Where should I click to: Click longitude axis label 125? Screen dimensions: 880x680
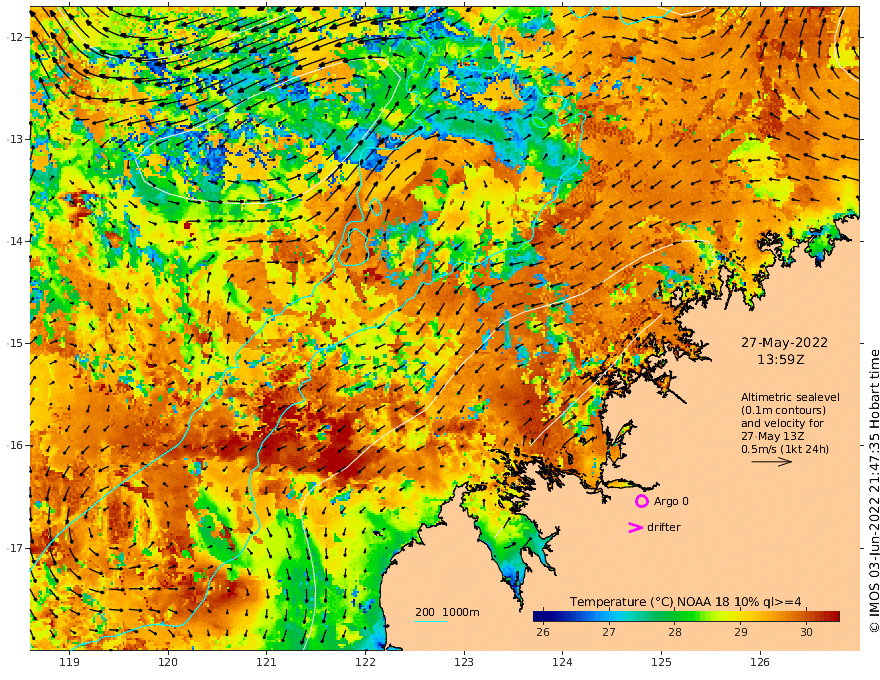click(x=662, y=662)
